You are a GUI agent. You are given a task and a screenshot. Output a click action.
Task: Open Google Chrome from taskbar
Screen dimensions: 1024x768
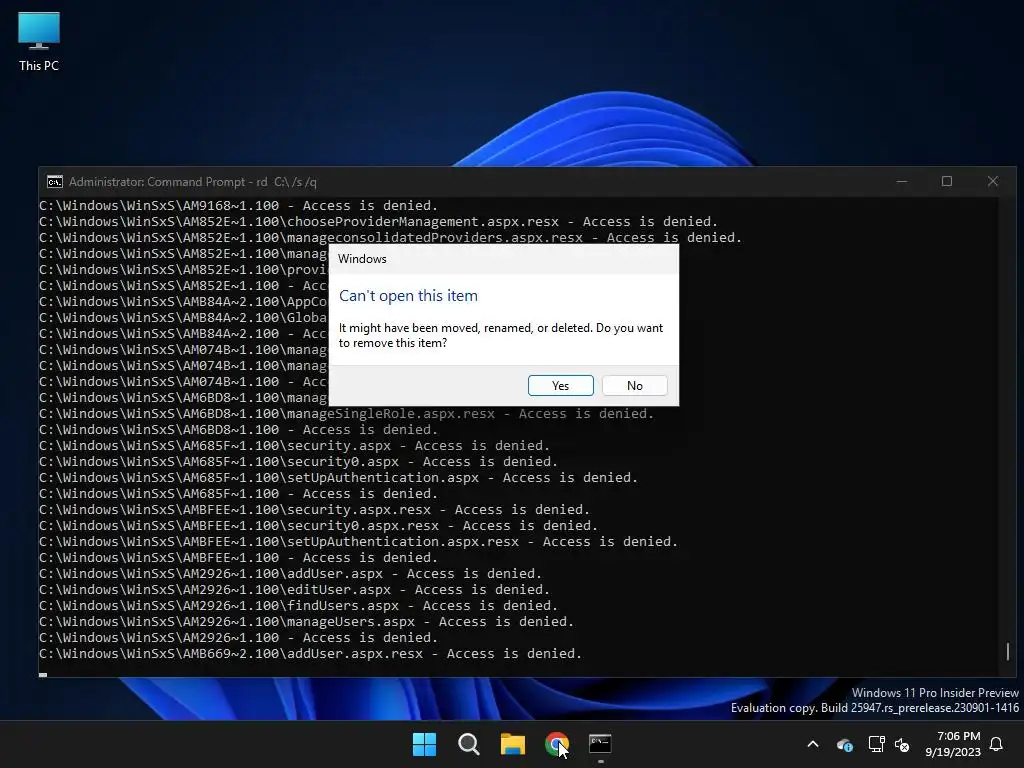point(556,744)
